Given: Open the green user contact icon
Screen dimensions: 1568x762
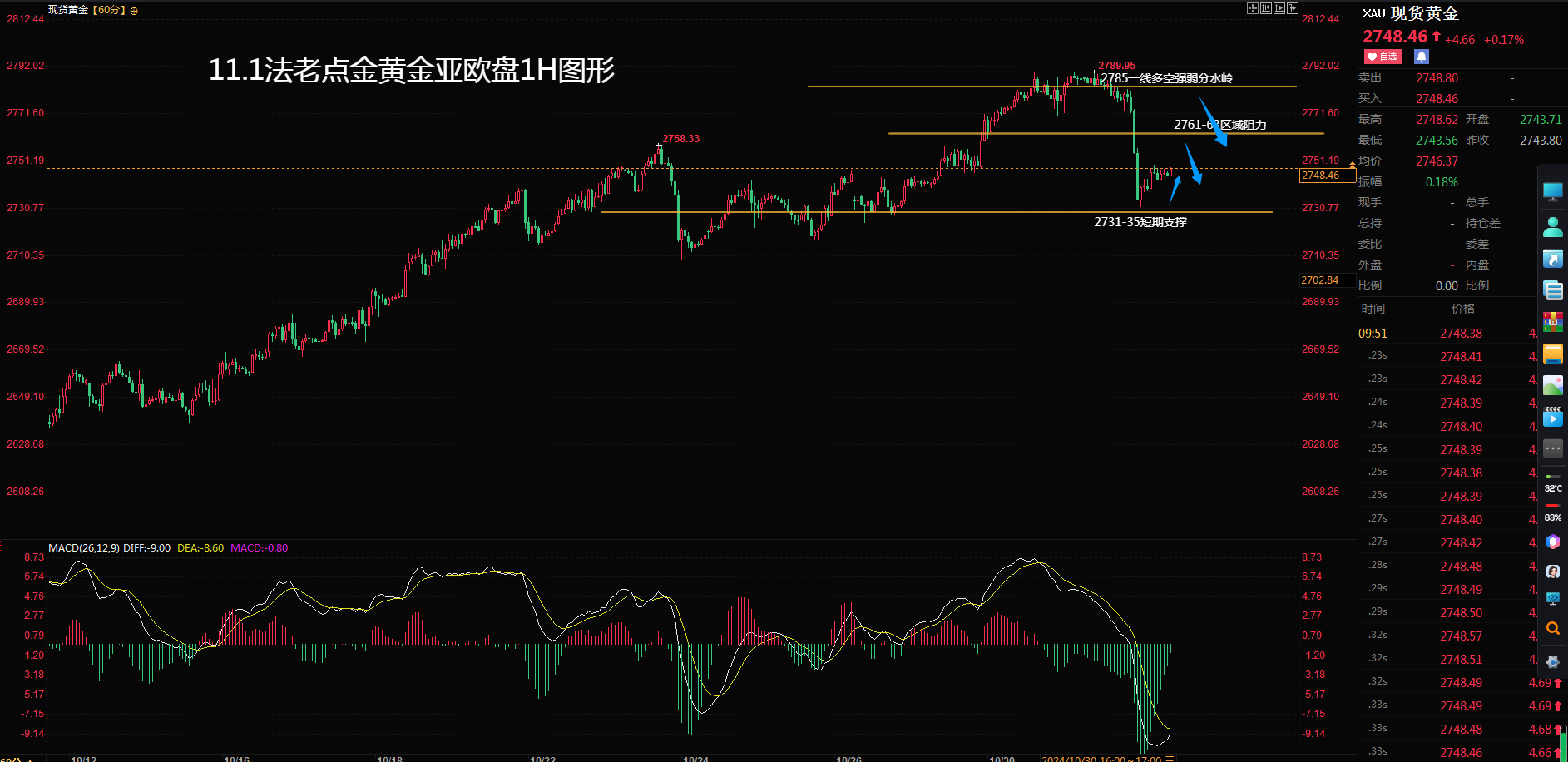Looking at the screenshot, I should pos(1553,225).
